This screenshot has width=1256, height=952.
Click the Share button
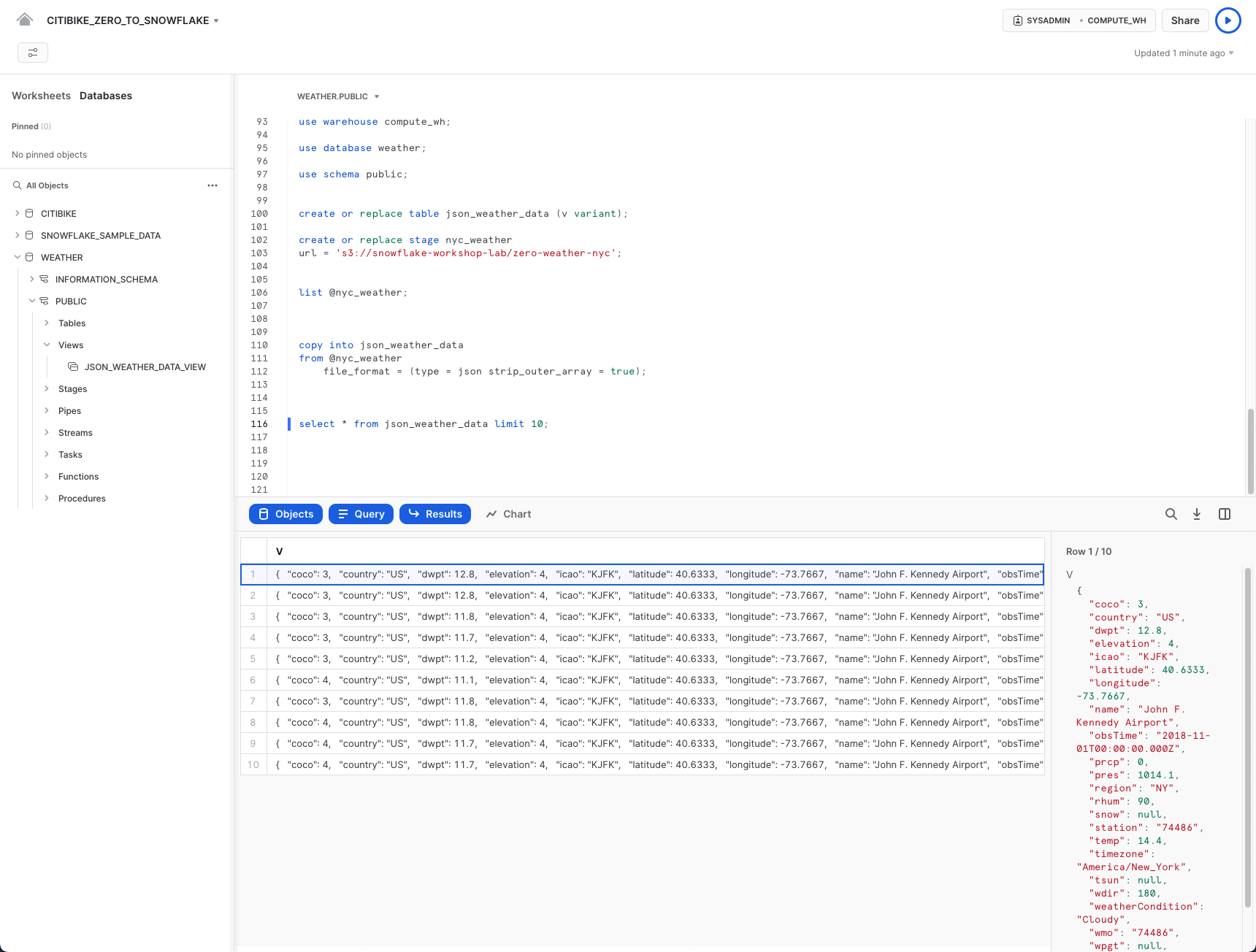[x=1184, y=20]
